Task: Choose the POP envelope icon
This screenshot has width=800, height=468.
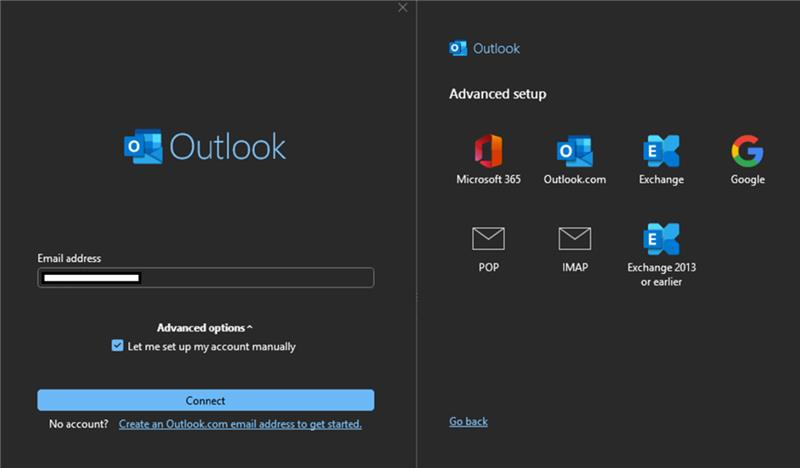Action: coord(488,238)
